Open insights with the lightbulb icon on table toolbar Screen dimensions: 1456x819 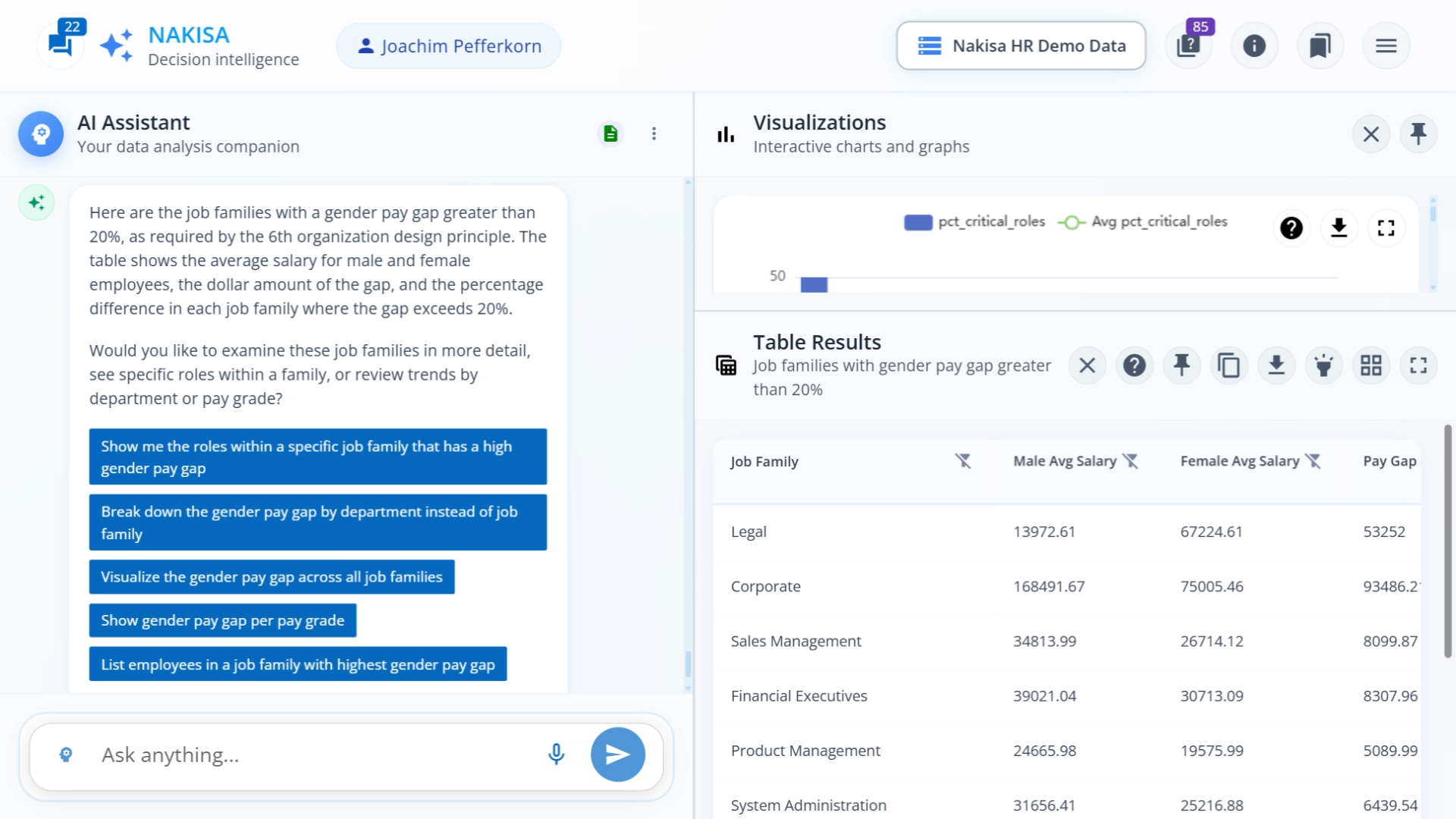pos(1324,365)
